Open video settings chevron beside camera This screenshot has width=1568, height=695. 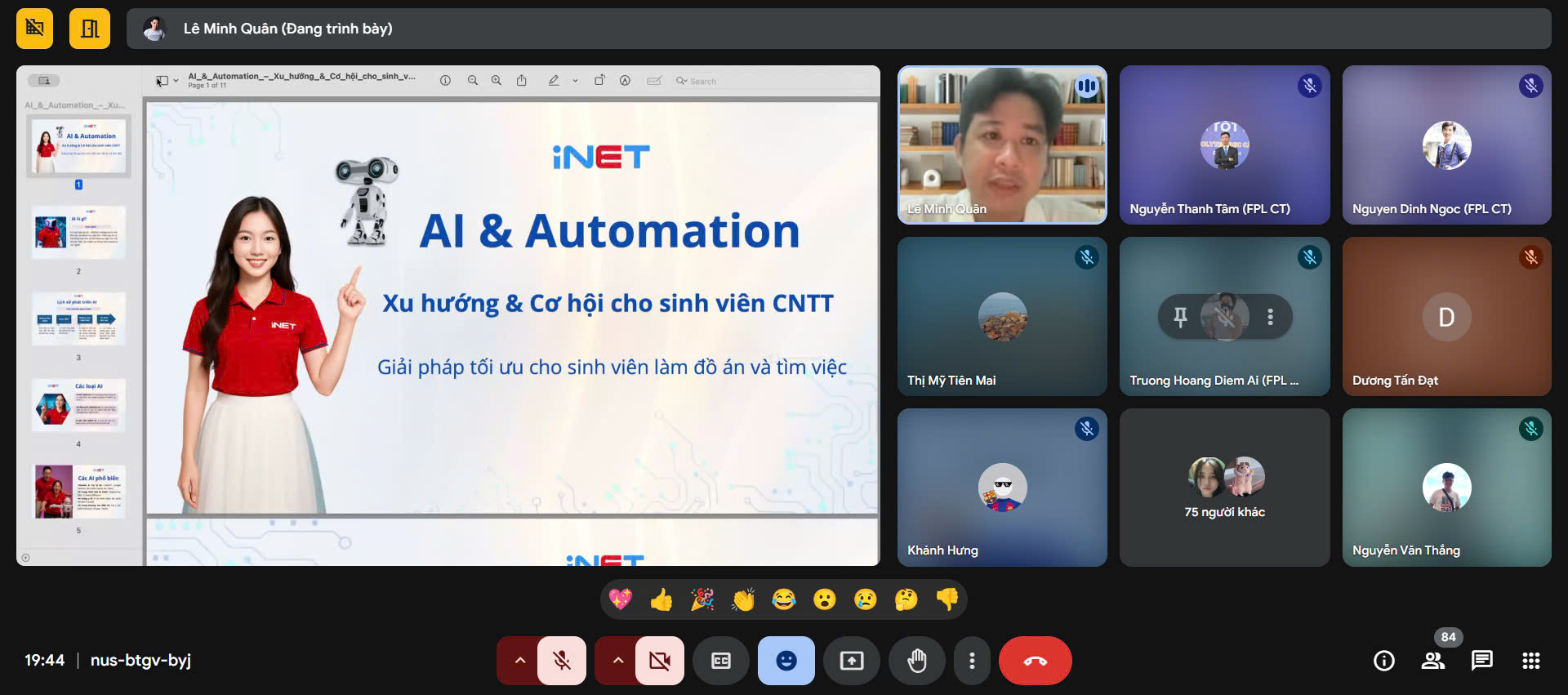(x=617, y=661)
